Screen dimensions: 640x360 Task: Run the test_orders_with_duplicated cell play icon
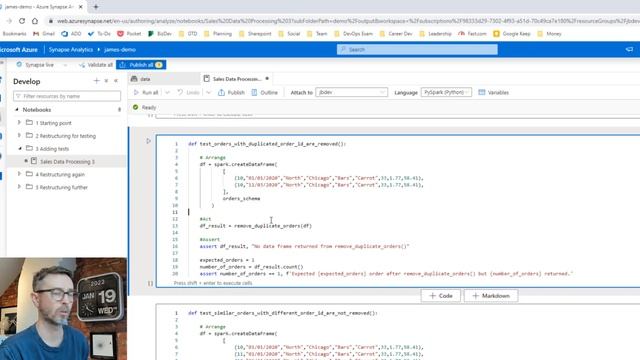149,141
